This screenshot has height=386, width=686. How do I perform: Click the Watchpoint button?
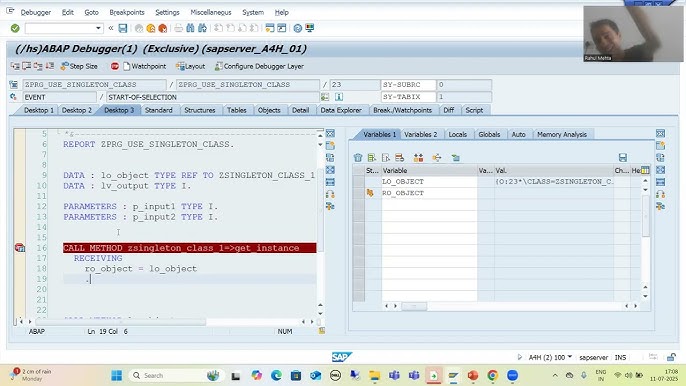(x=144, y=66)
